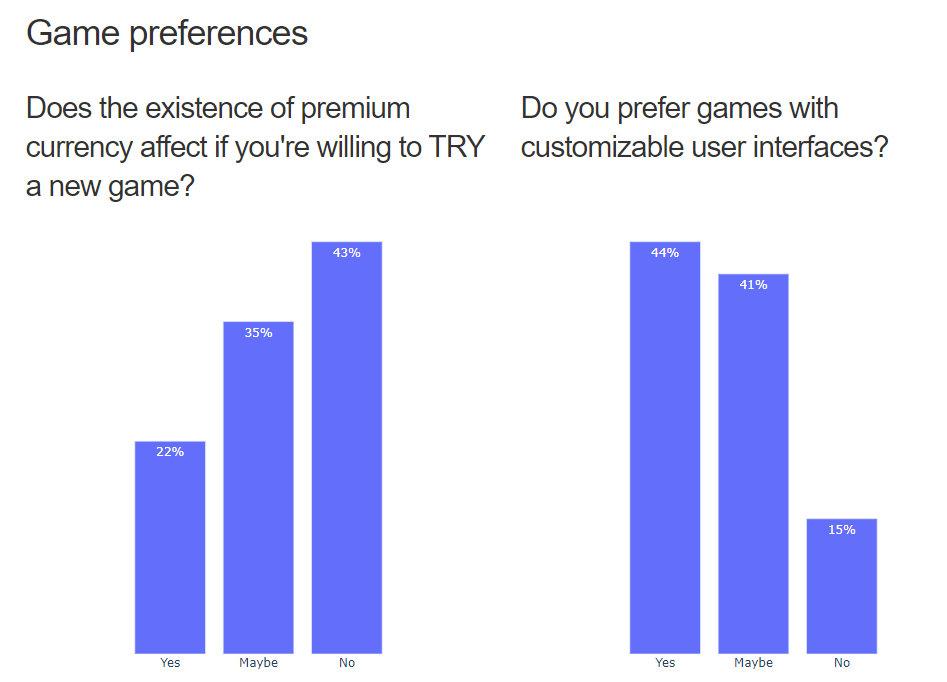Click the Maybe axis label under premium currency chart
947x682 pixels.
tap(258, 663)
